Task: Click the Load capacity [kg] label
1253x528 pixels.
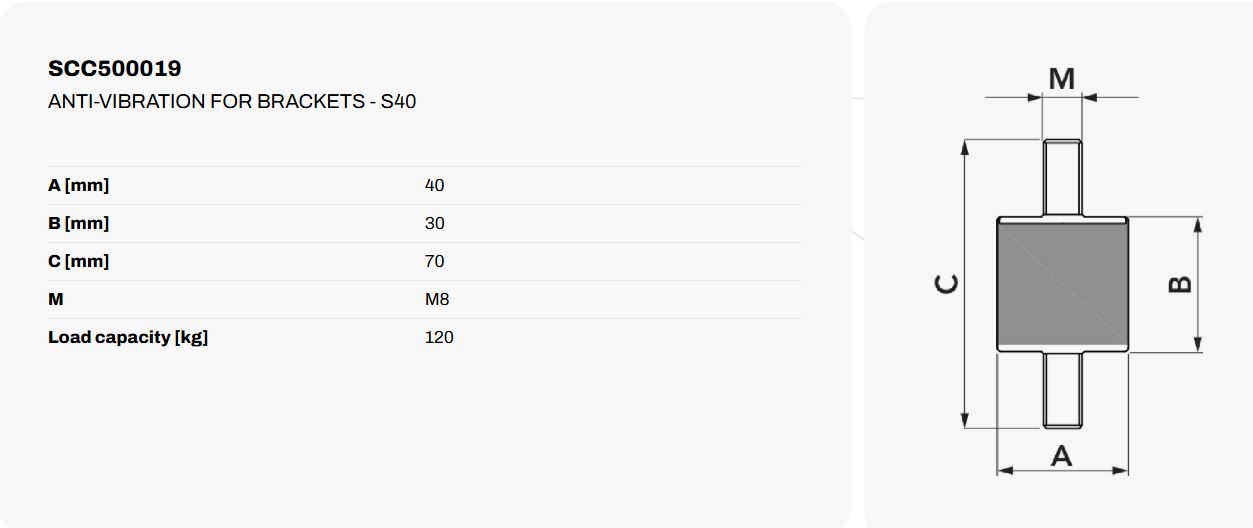Action: [x=128, y=337]
